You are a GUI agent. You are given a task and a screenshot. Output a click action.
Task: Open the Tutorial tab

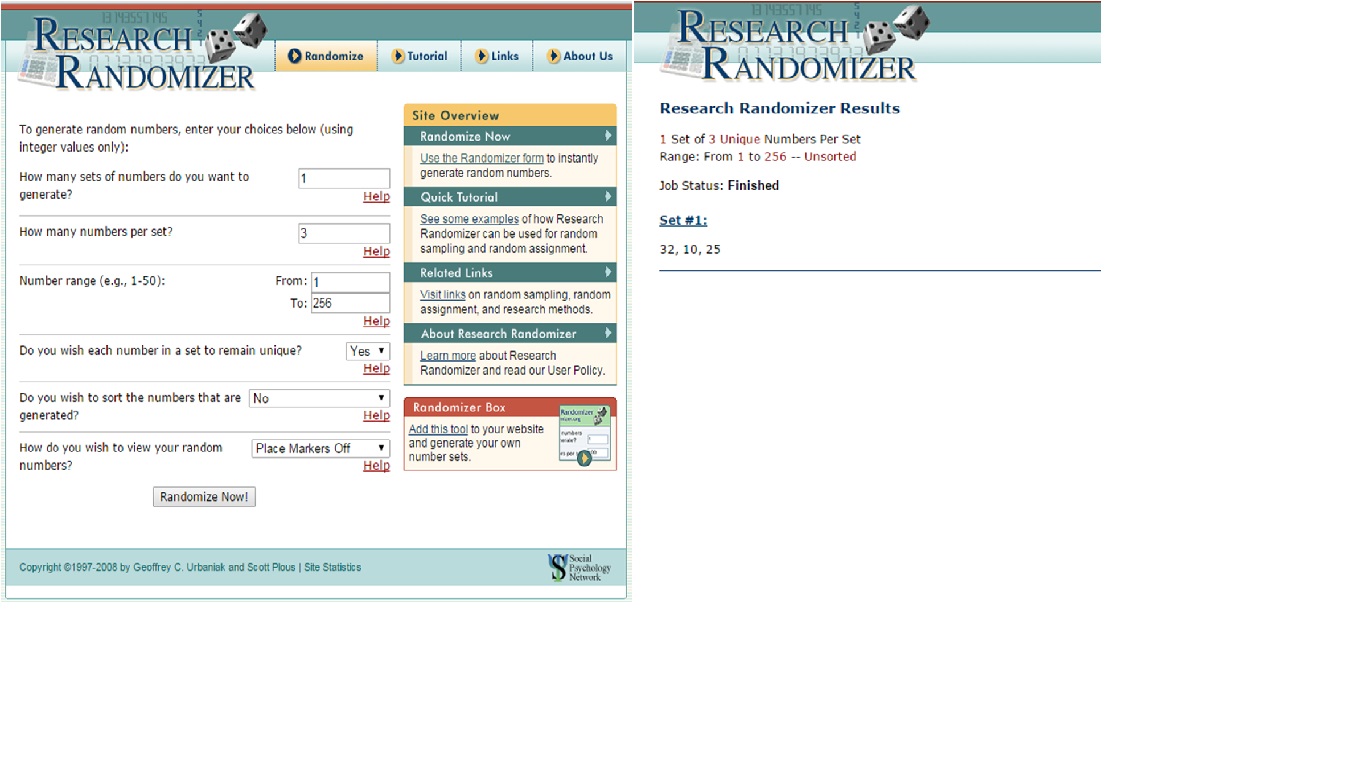419,56
